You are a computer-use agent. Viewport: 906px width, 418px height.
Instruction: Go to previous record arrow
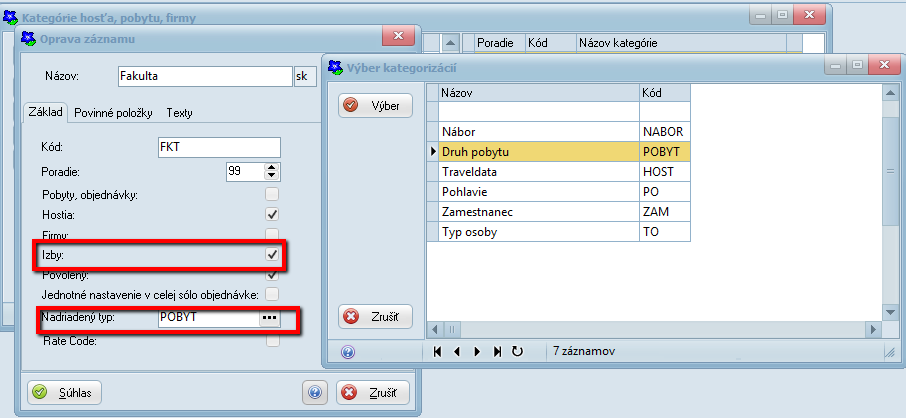pyautogui.click(x=457, y=352)
